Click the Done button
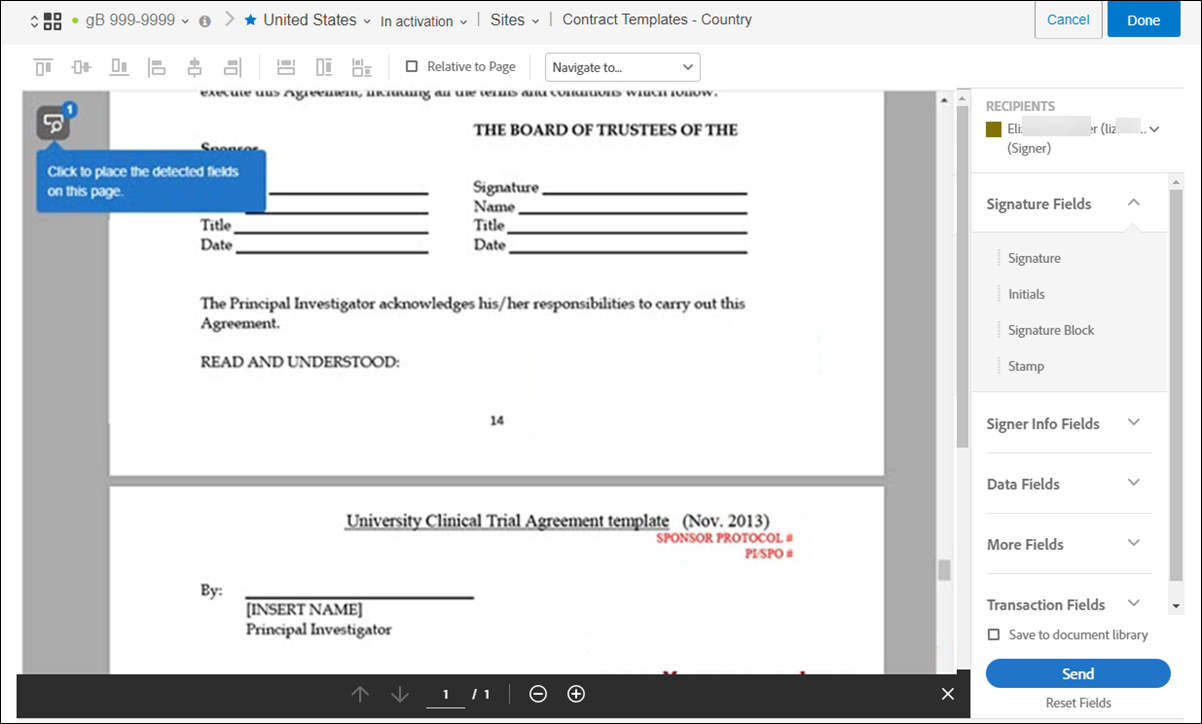This screenshot has width=1202, height=724. pos(1144,20)
